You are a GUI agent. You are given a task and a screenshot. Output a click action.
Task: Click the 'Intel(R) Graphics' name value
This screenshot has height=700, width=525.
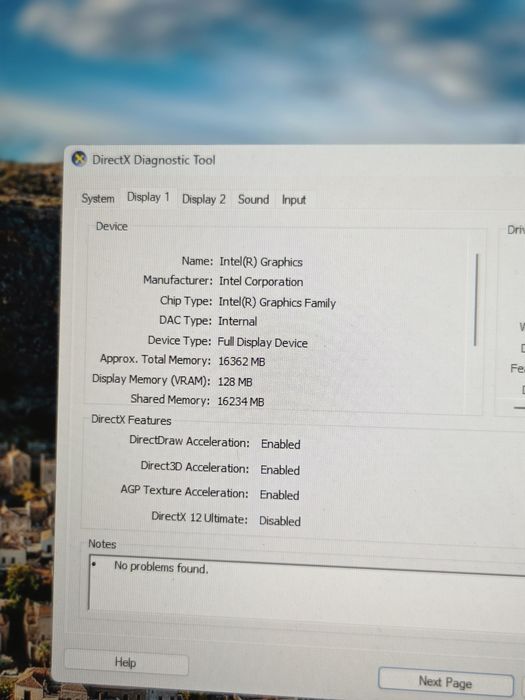(x=261, y=262)
